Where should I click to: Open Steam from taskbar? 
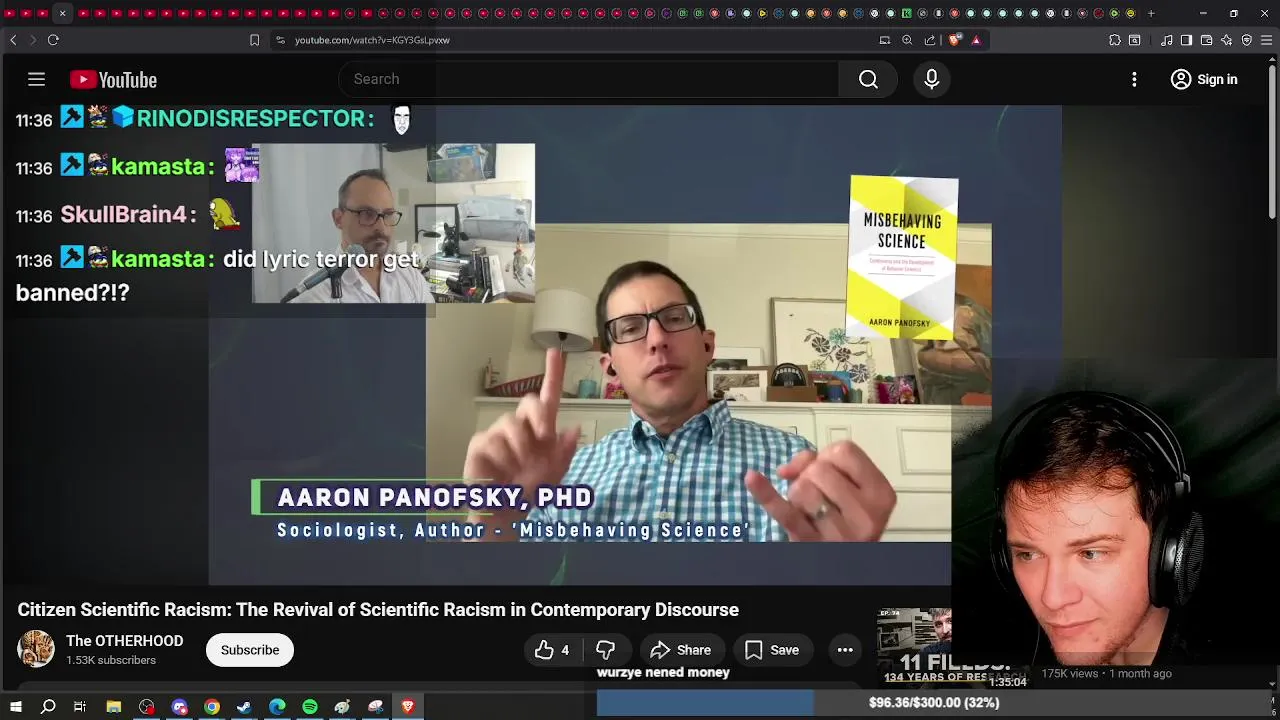pyautogui.click(x=244, y=707)
